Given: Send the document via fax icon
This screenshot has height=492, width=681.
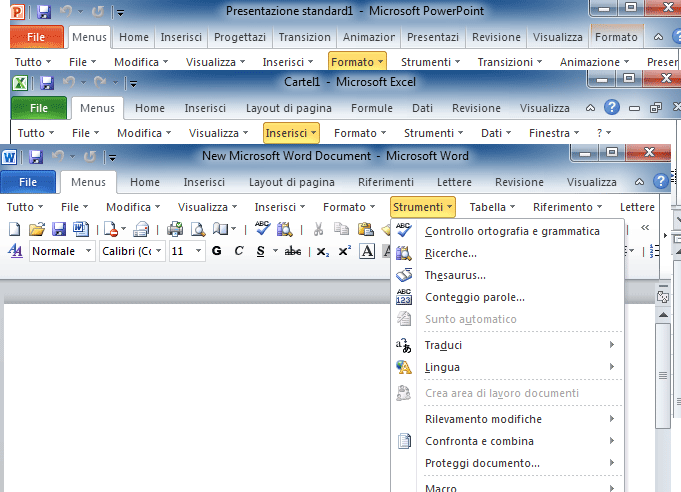Looking at the screenshot, I should 141,229.
